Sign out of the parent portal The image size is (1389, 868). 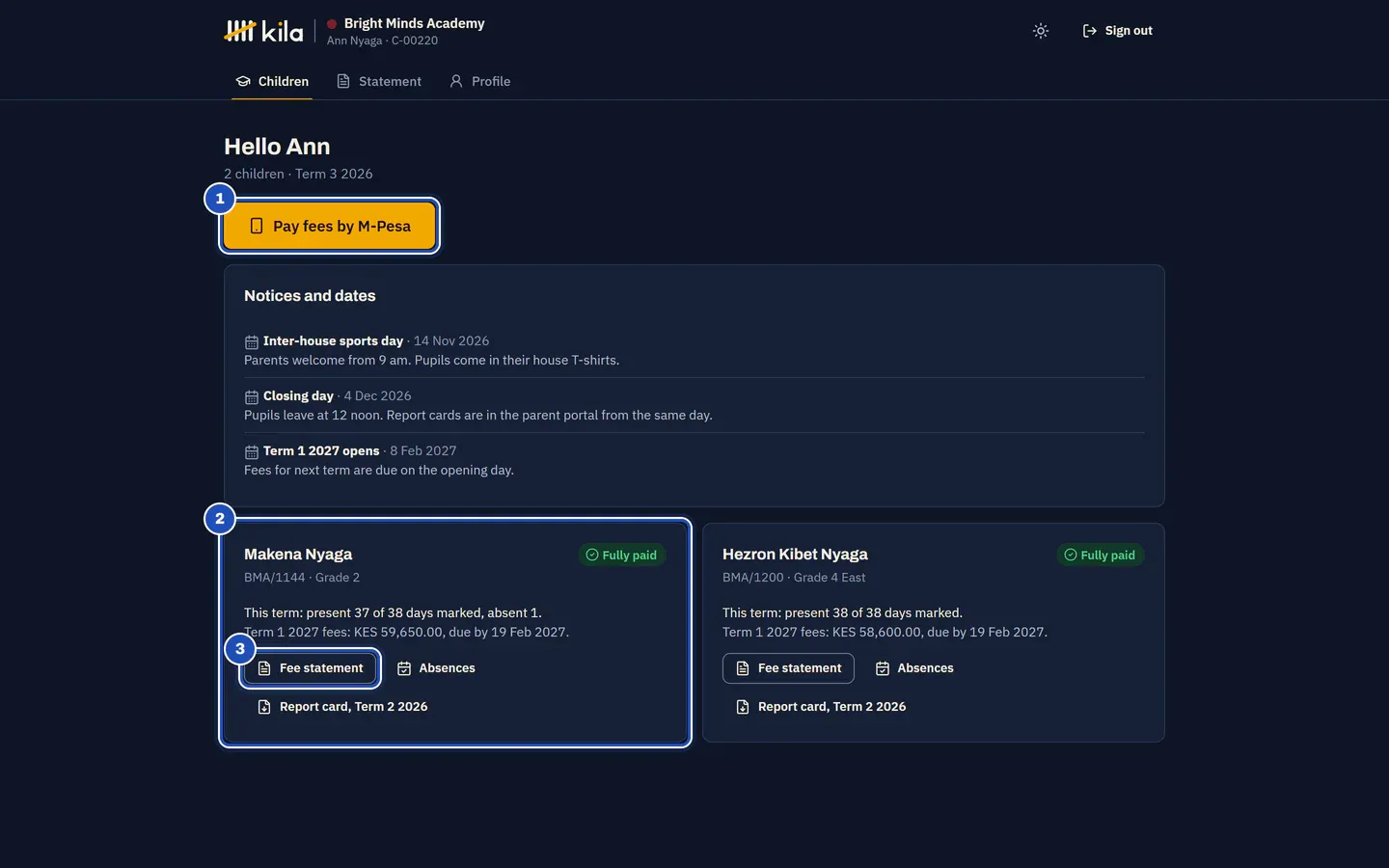pos(1117,31)
